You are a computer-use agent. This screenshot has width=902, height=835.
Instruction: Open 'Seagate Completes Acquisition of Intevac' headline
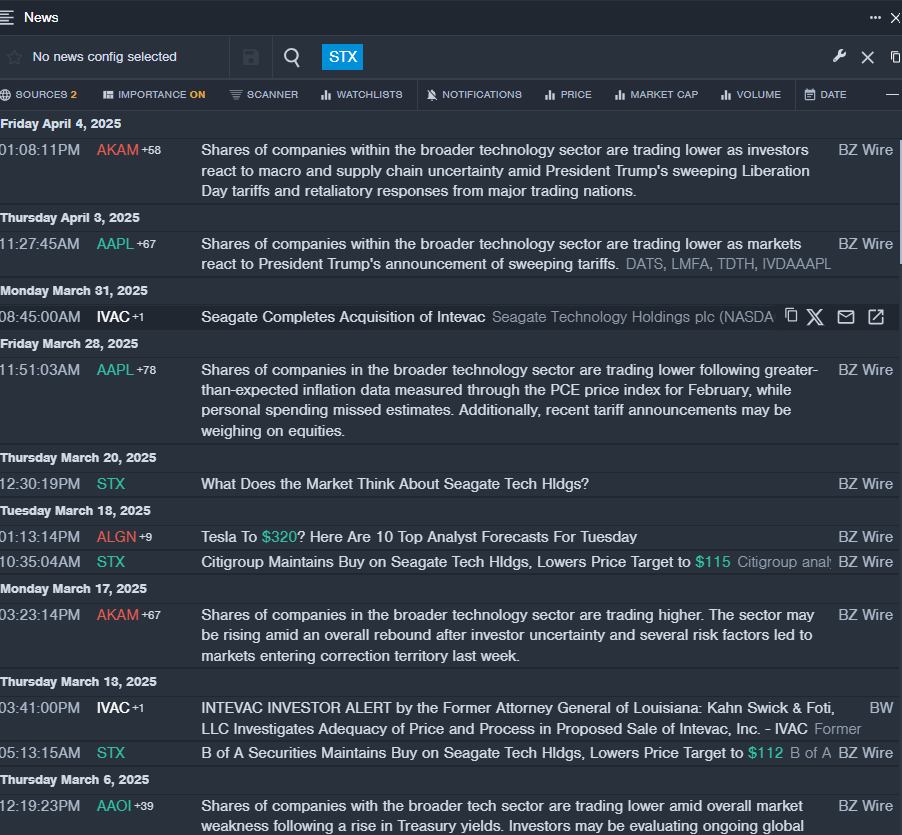[343, 317]
